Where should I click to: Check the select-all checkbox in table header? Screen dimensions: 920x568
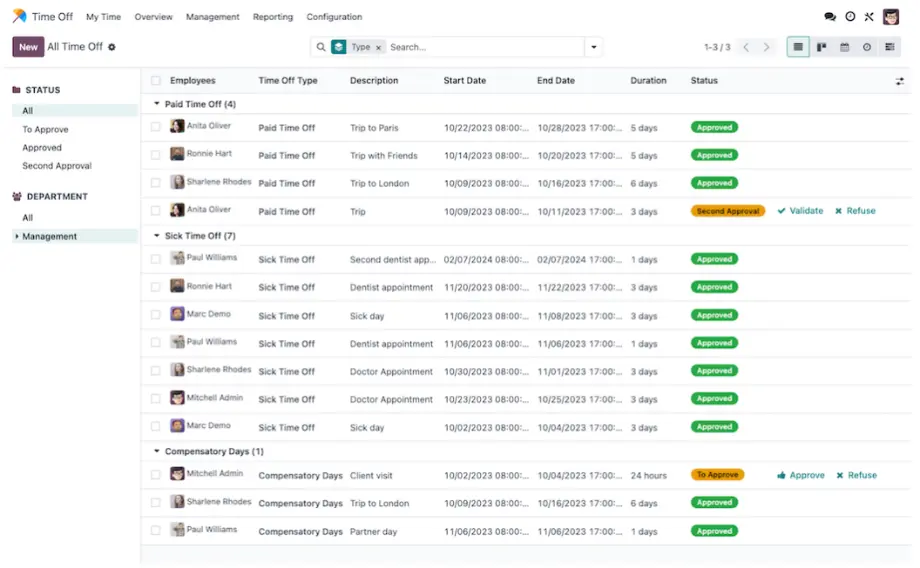156,81
